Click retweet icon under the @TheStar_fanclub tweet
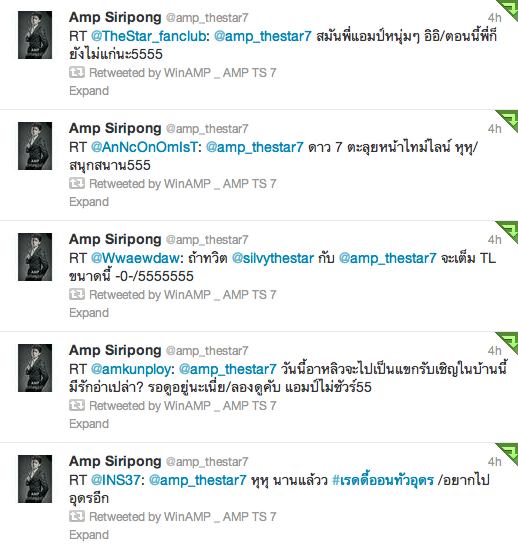Image resolution: width=518 pixels, height=549 pixels. click(x=77, y=72)
